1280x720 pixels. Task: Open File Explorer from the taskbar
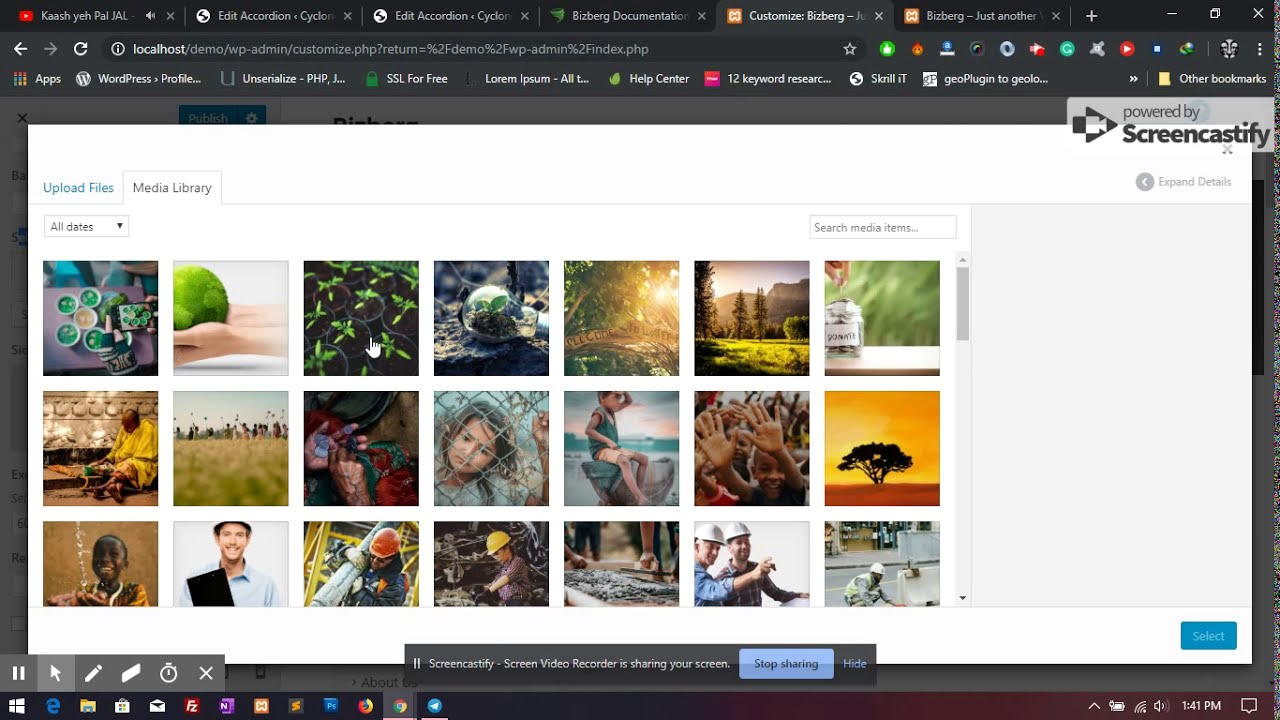point(88,706)
